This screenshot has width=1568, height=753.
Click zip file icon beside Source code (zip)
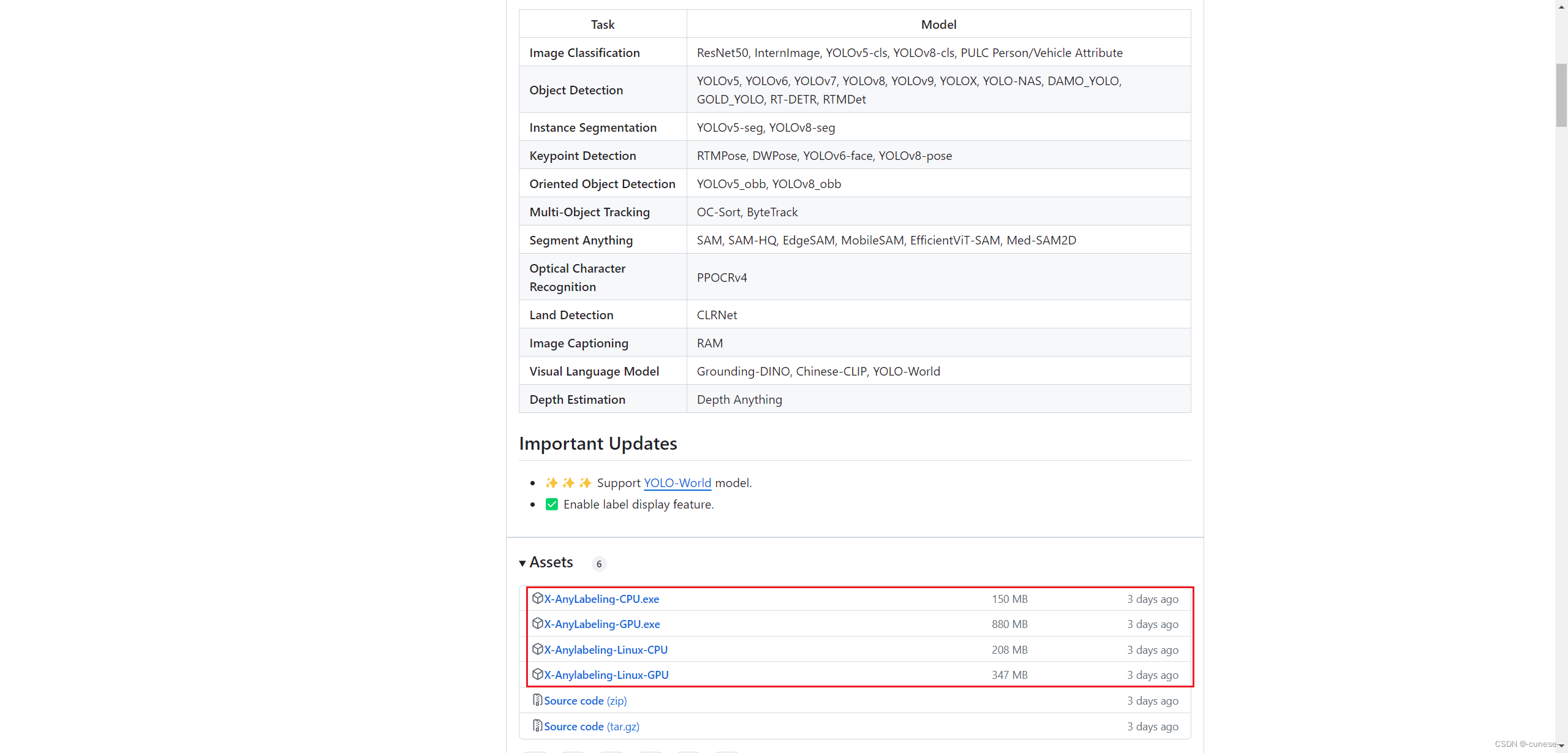(537, 700)
